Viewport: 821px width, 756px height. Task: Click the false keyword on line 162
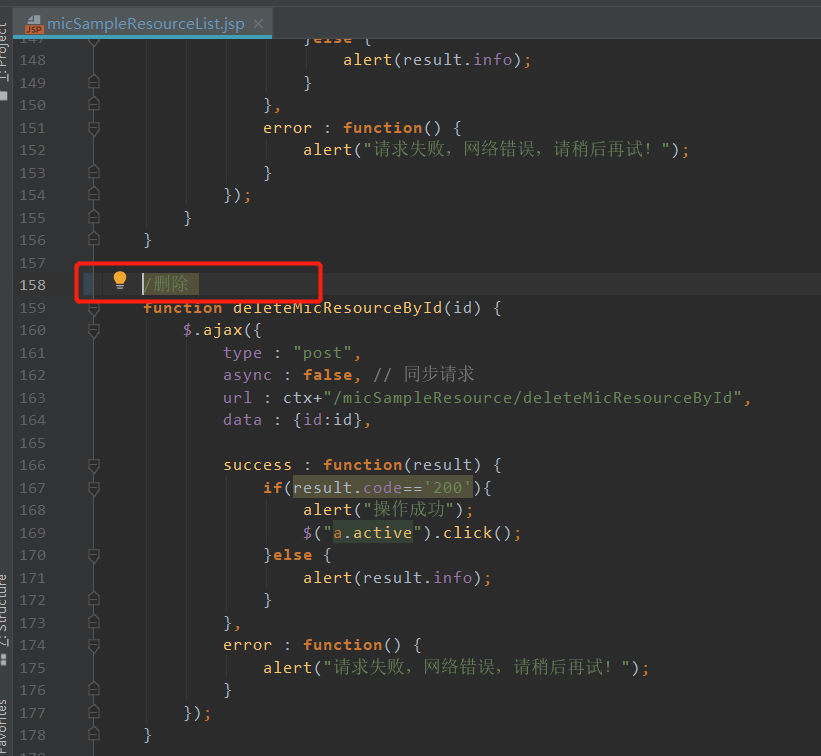pos(328,375)
